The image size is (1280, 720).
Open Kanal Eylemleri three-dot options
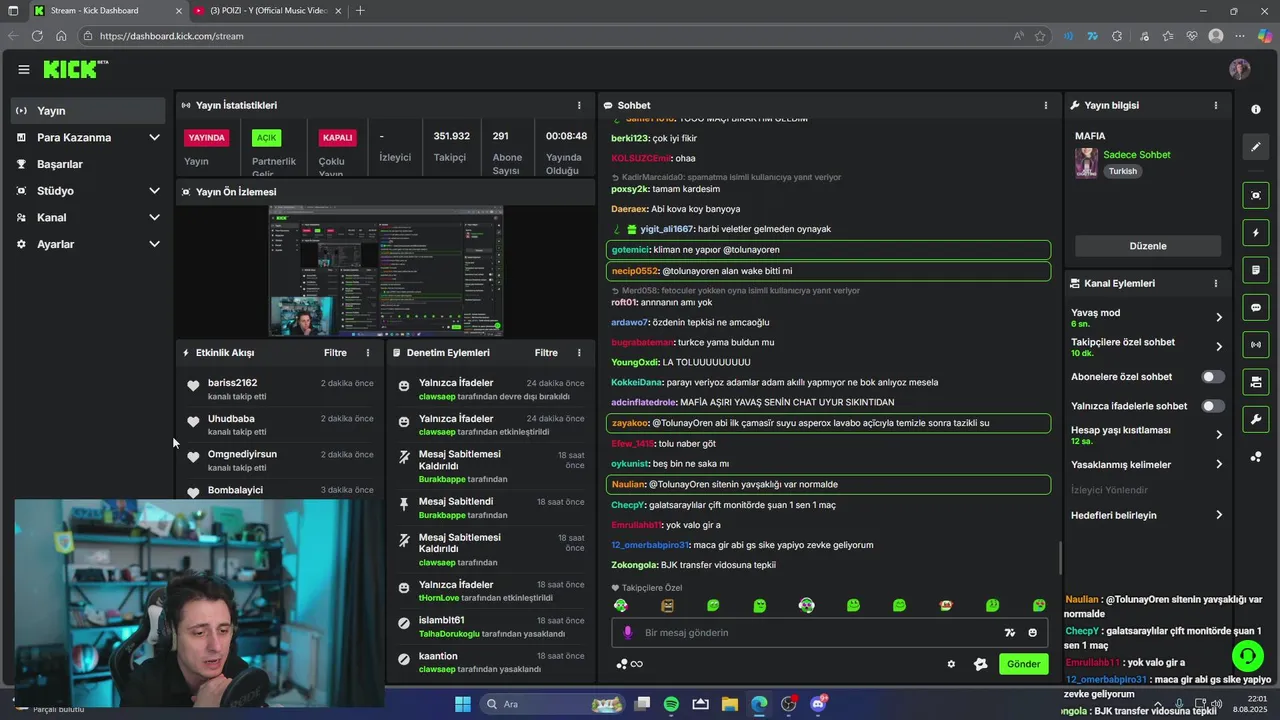click(1216, 283)
